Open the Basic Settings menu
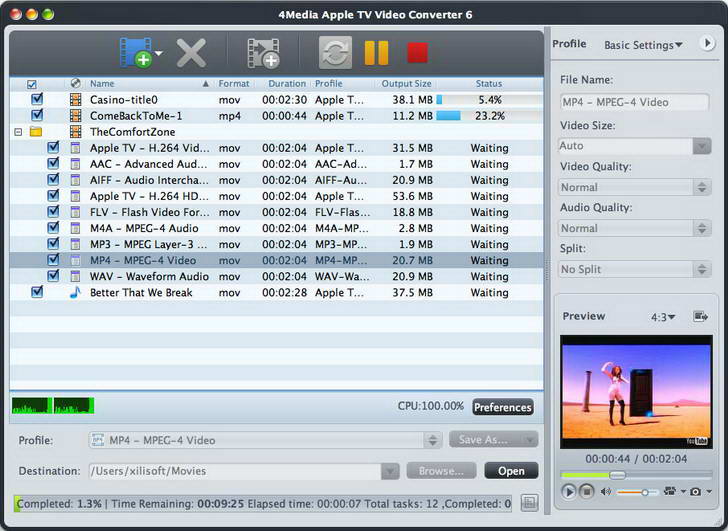Viewport: 728px width, 531px height. coord(643,44)
